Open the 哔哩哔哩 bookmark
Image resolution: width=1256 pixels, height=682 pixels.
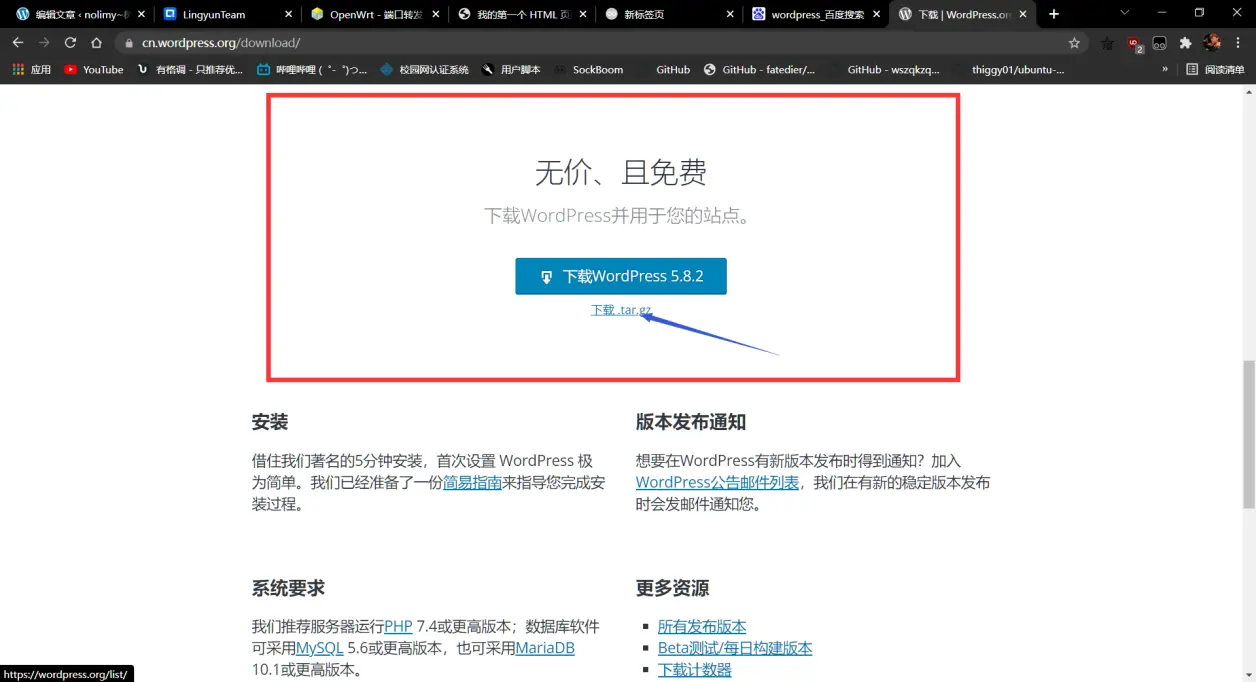[x=312, y=70]
